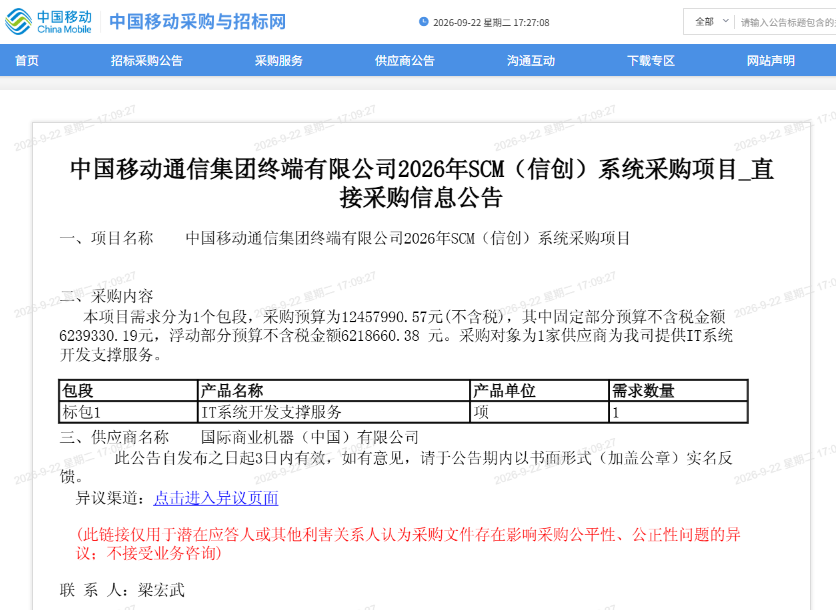Click the clock icon beside the date
The width and height of the screenshot is (836, 610).
424,22
